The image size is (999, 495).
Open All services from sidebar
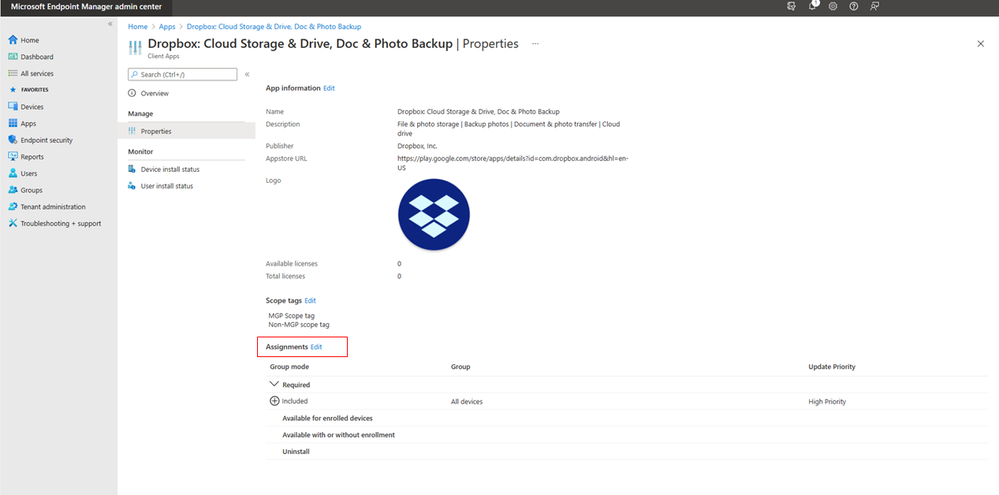[x=37, y=73]
